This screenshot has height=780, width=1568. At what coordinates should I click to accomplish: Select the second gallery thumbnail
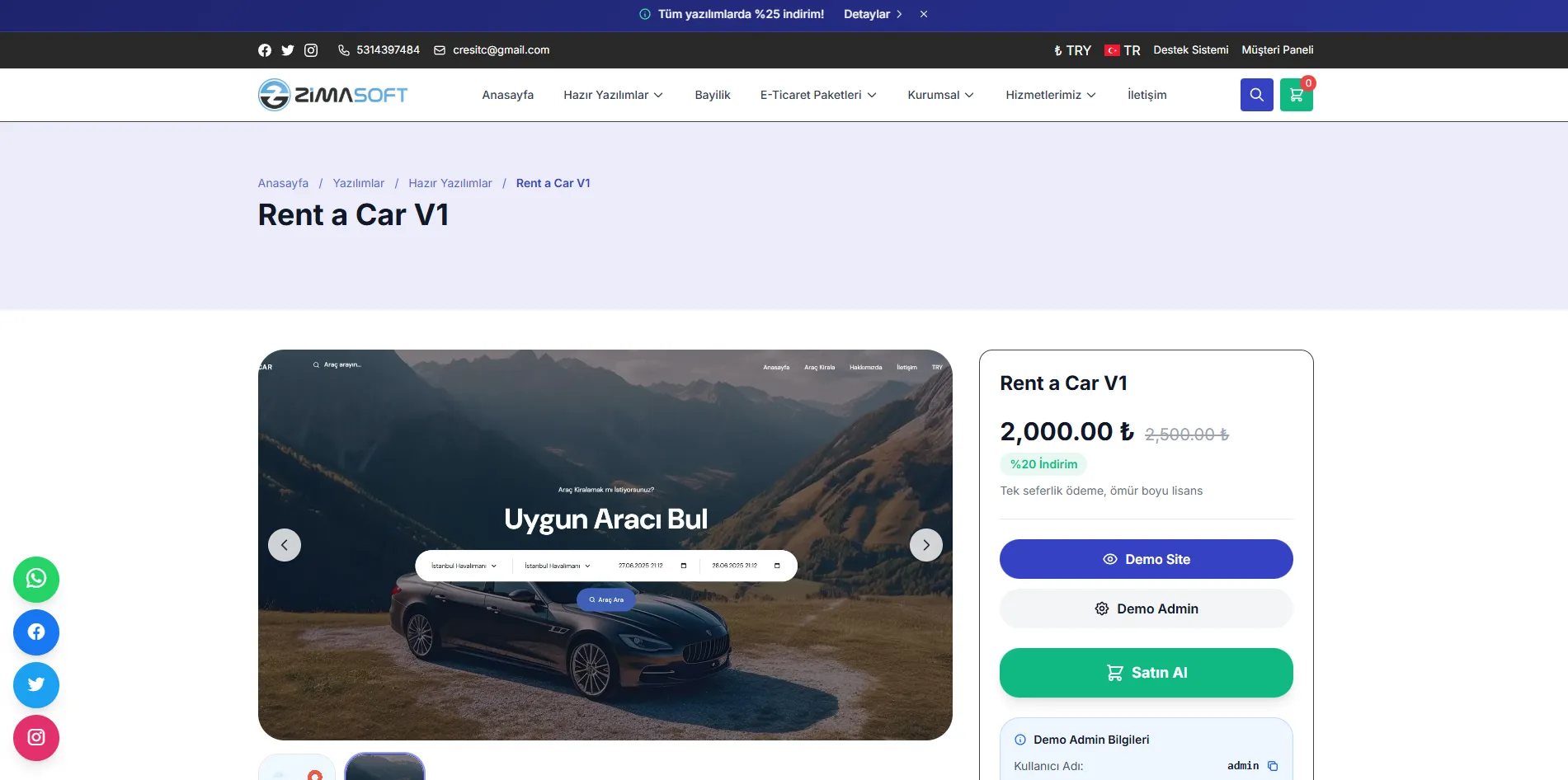[x=384, y=768]
